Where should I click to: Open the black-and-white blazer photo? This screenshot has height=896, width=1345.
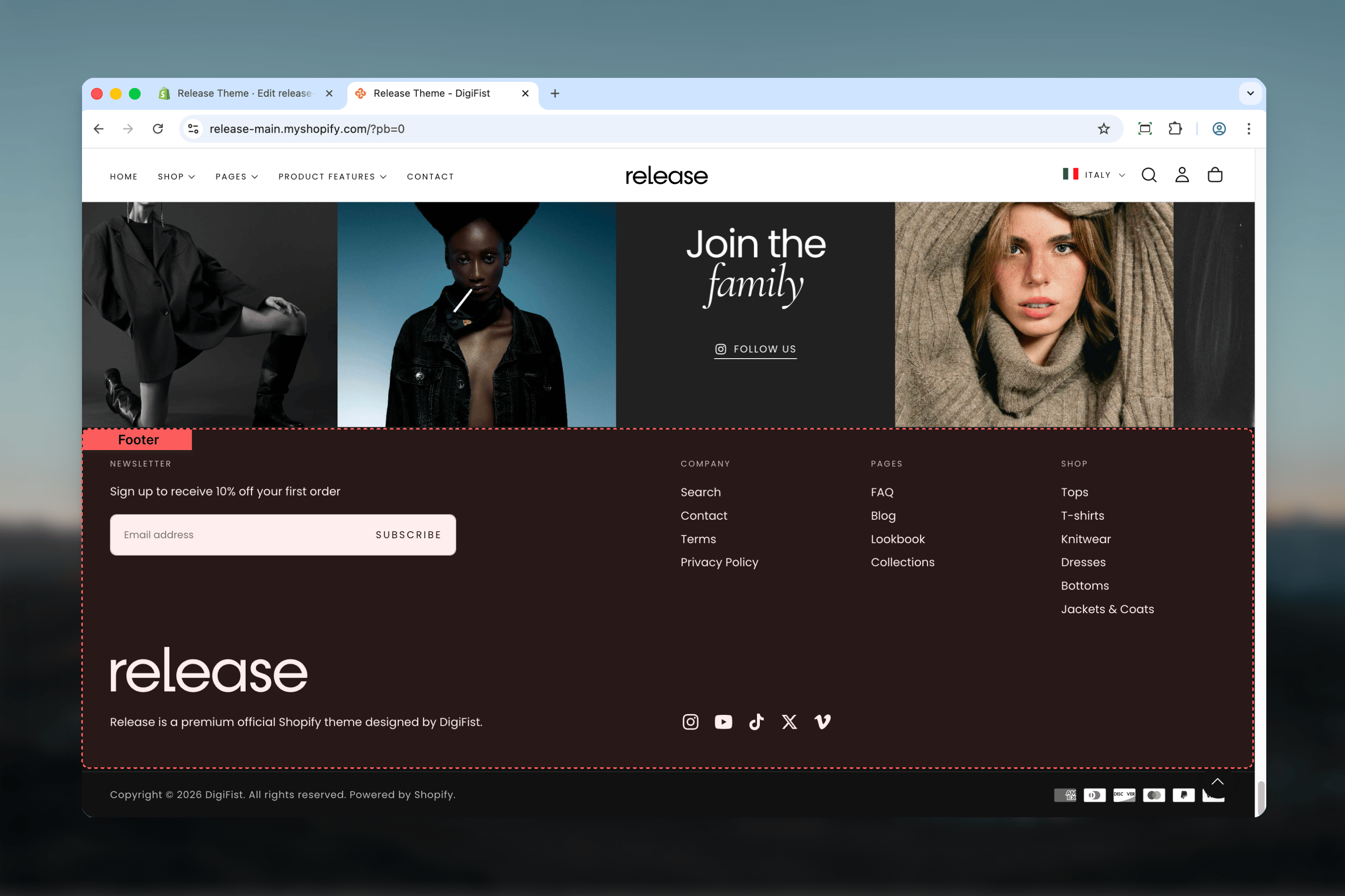210,314
